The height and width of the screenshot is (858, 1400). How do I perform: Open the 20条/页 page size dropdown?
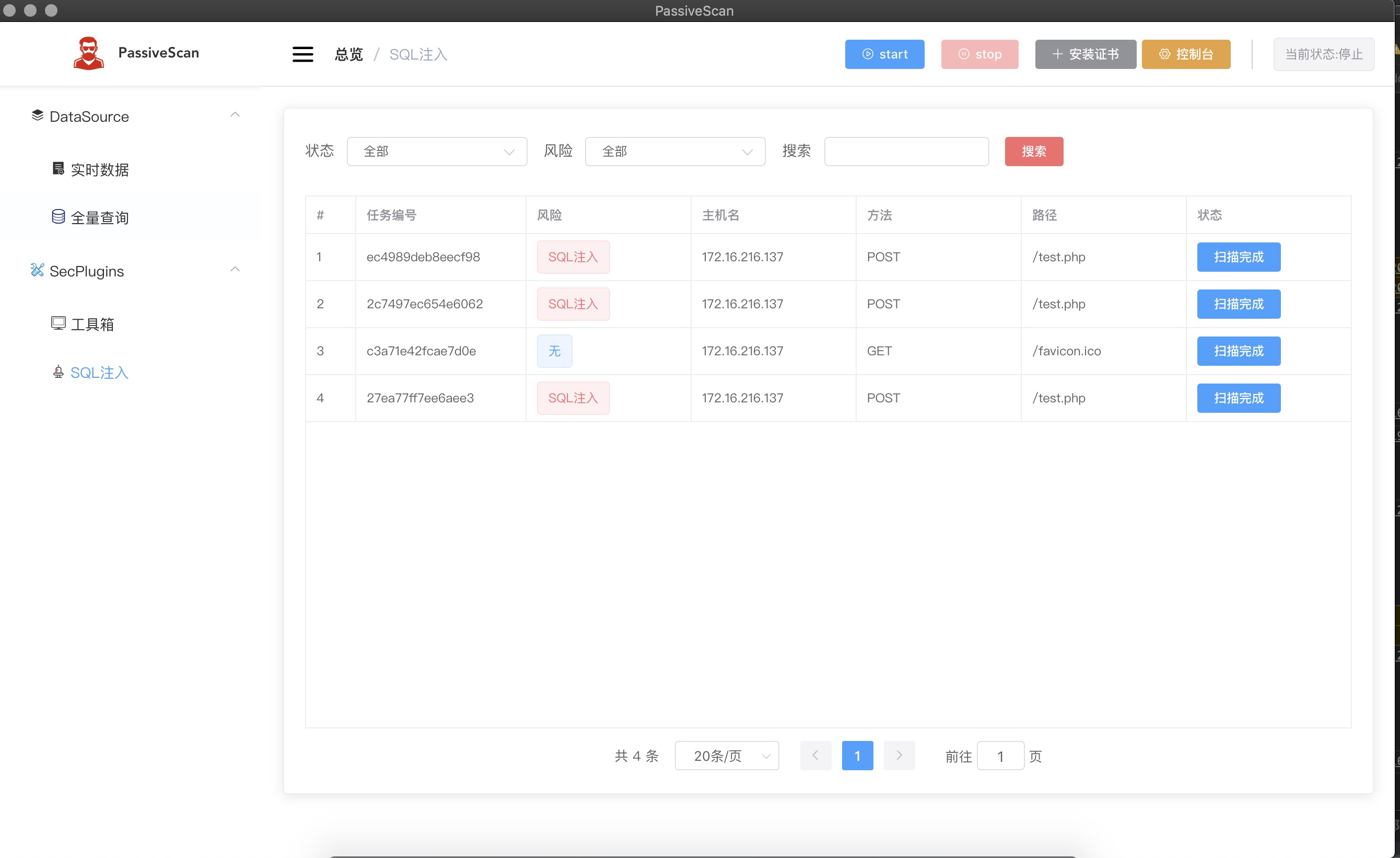(x=726, y=756)
